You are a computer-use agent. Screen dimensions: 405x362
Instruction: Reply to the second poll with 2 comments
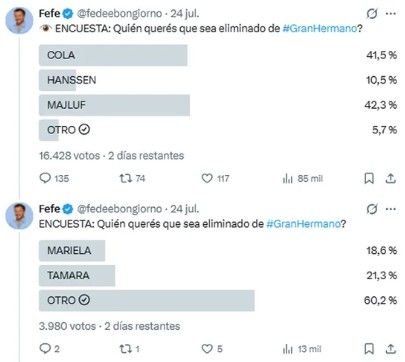(x=45, y=348)
